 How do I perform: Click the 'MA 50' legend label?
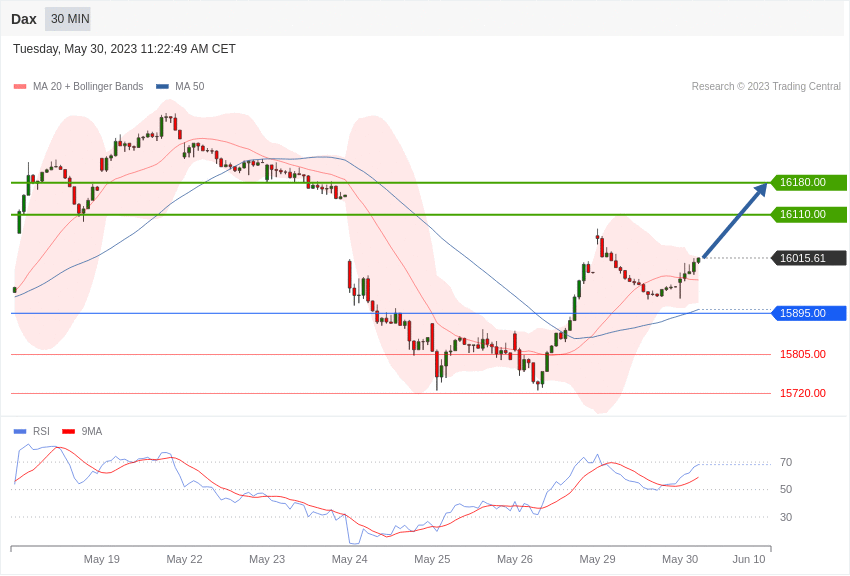[x=190, y=86]
